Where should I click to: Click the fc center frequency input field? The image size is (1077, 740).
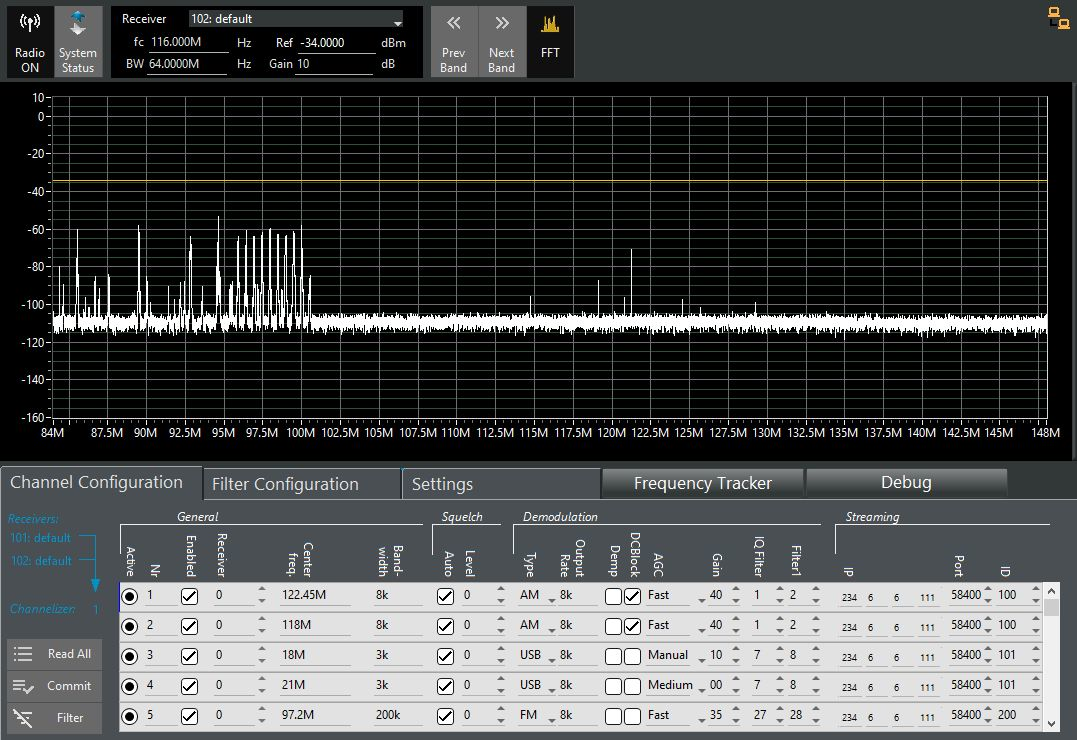point(190,43)
